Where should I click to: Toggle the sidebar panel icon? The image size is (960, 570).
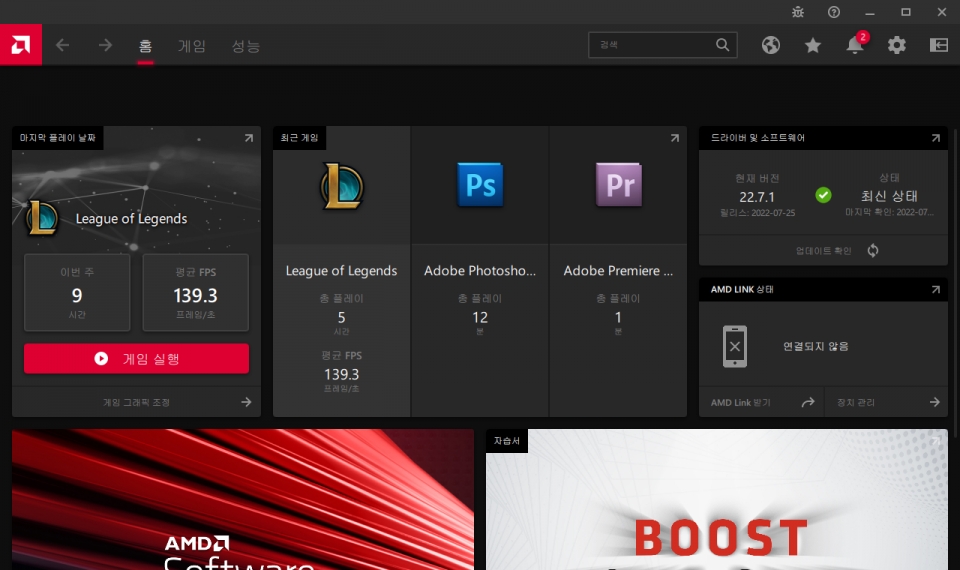point(939,45)
